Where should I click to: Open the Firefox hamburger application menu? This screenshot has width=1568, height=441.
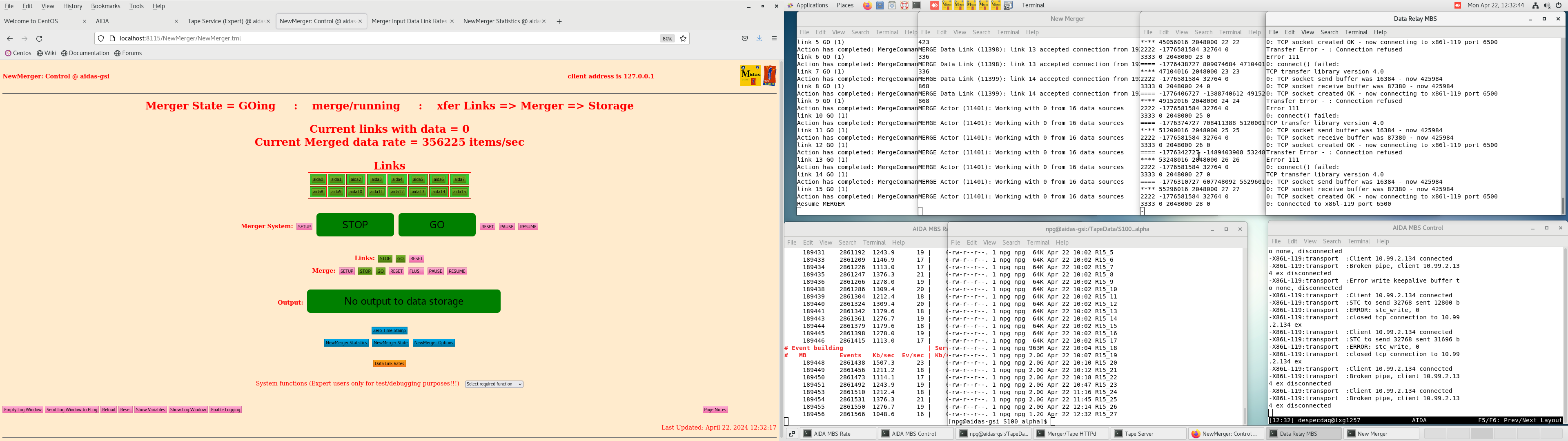tap(774, 38)
